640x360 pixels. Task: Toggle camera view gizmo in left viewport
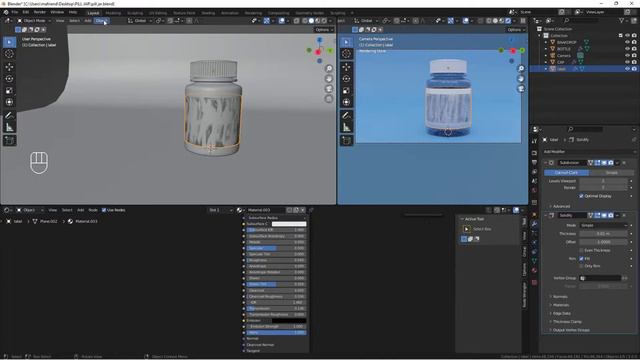pos(329,89)
